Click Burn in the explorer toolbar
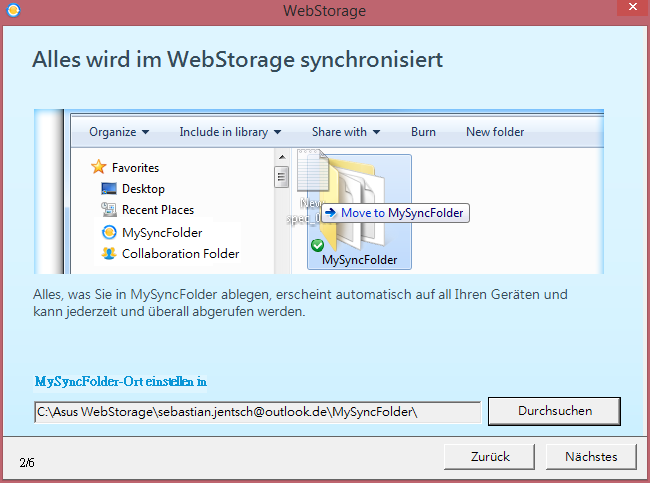Viewport: 650px width, 483px height. 423,132
